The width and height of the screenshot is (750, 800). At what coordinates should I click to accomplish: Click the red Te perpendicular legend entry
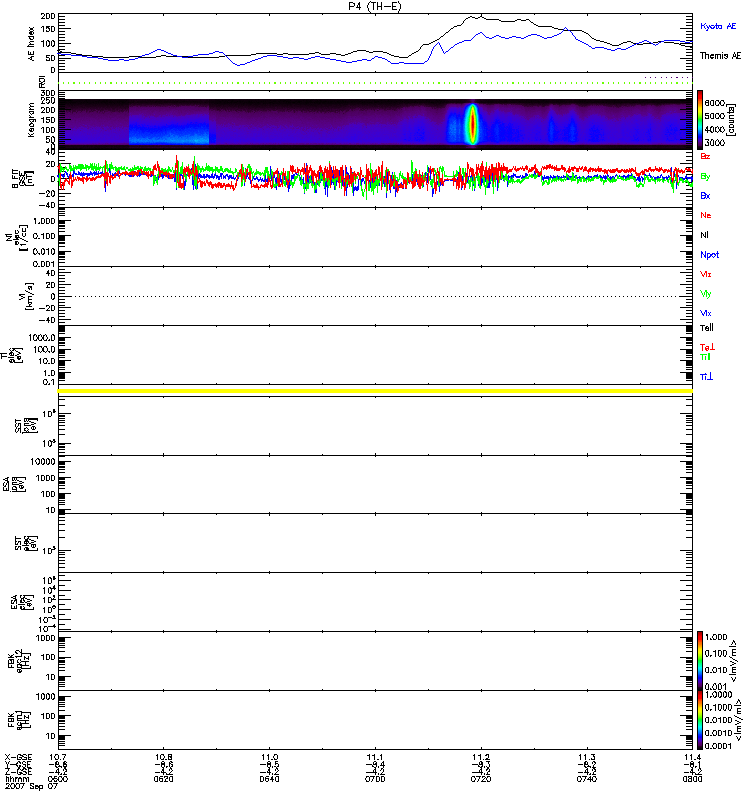coord(707,347)
